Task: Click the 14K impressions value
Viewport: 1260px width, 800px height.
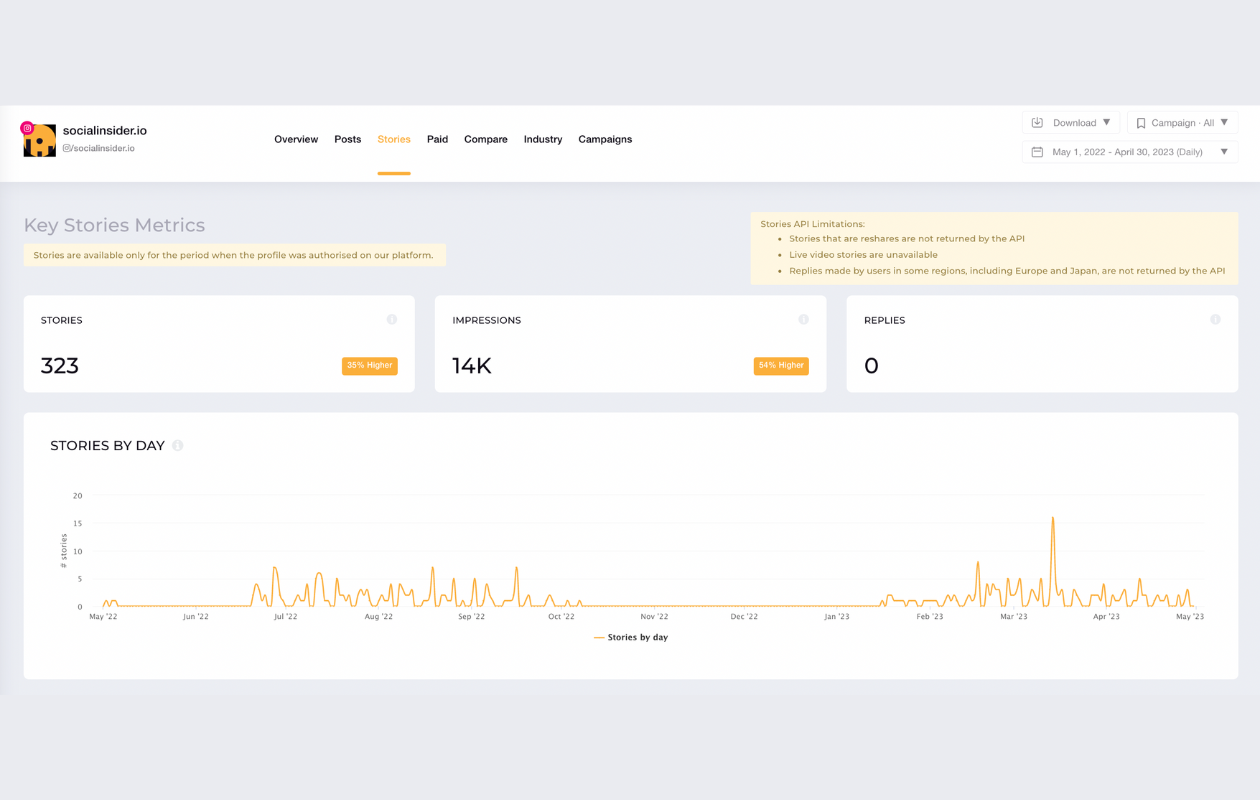Action: [472, 366]
